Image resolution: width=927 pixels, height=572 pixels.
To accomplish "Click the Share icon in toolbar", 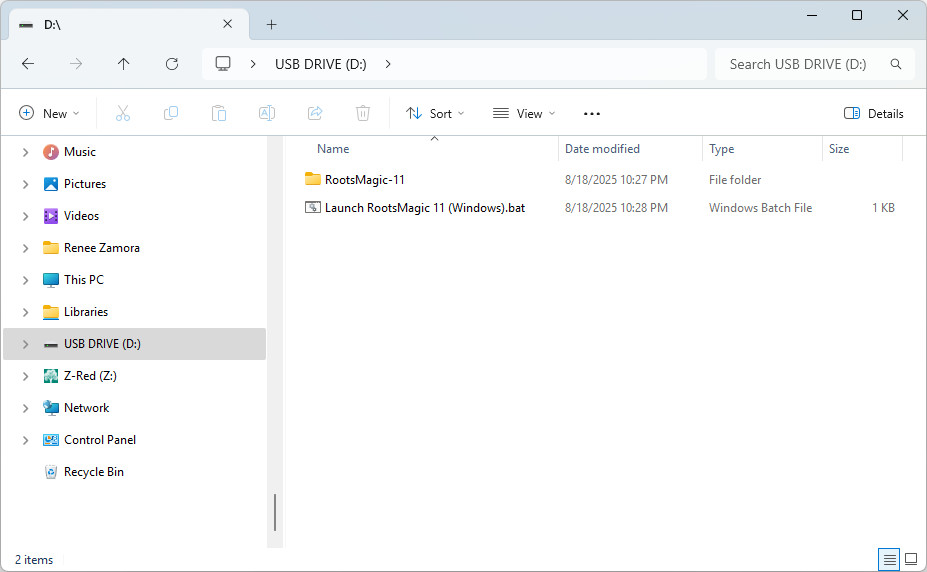I will [315, 113].
